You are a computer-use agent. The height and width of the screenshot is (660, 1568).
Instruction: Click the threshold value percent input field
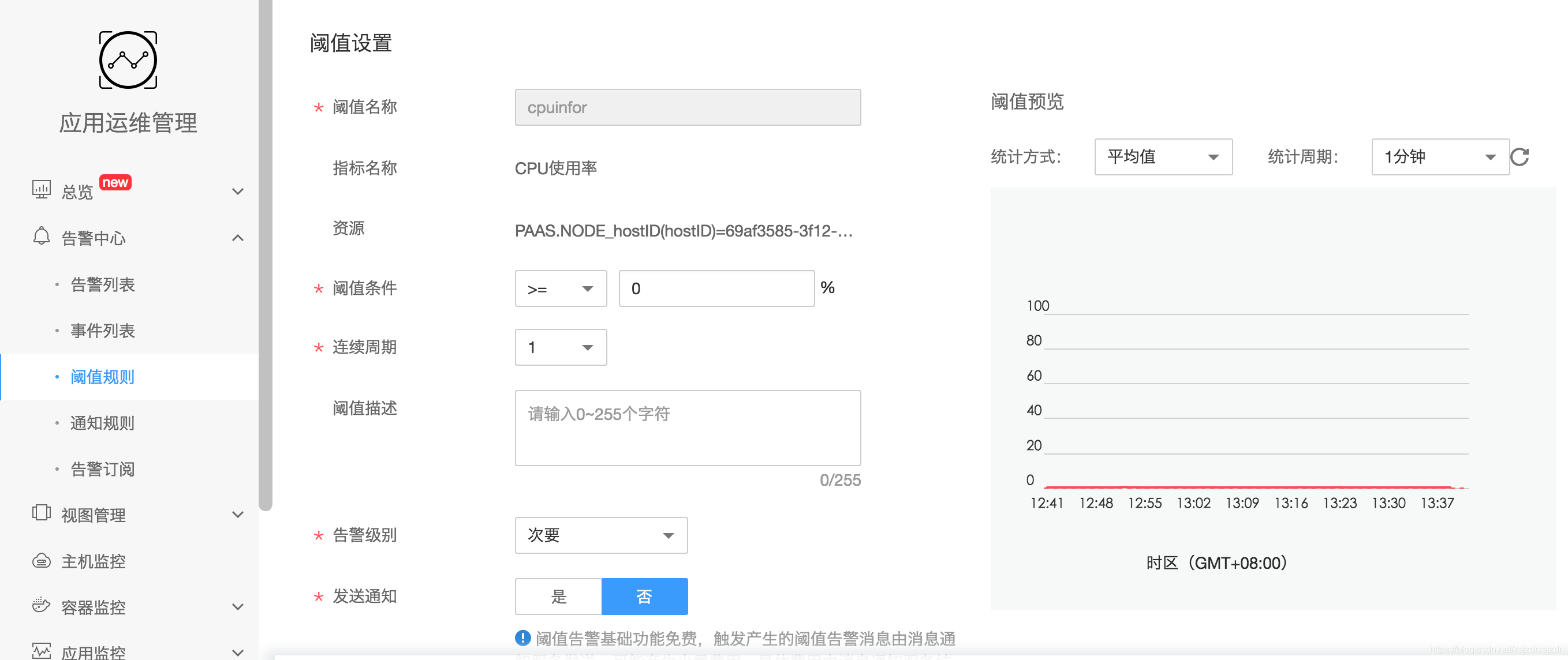click(716, 289)
